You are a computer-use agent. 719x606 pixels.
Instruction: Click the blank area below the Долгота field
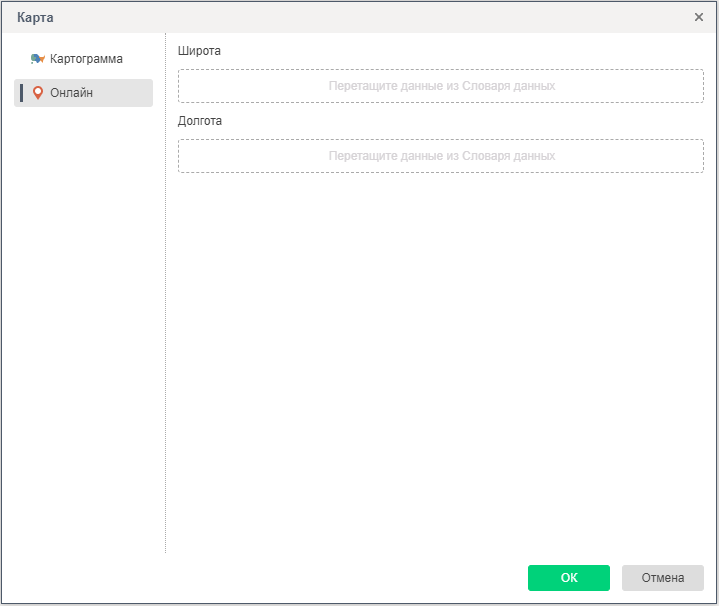(x=440, y=350)
